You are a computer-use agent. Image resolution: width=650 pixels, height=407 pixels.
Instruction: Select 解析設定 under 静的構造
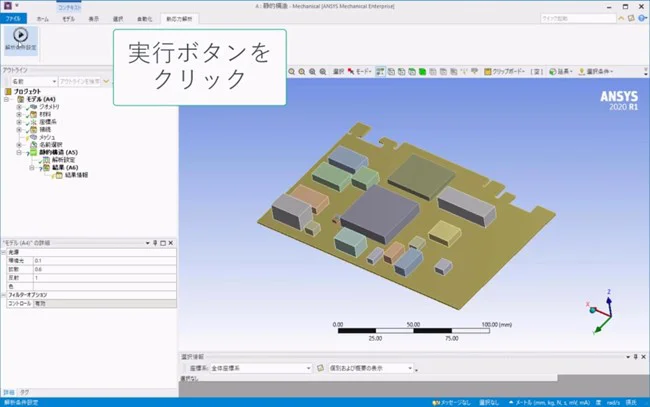pos(63,160)
